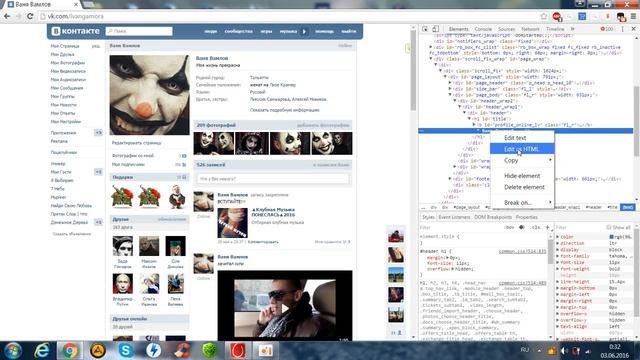
Task: Click the plus icon to add style rule
Action: click(x=547, y=227)
